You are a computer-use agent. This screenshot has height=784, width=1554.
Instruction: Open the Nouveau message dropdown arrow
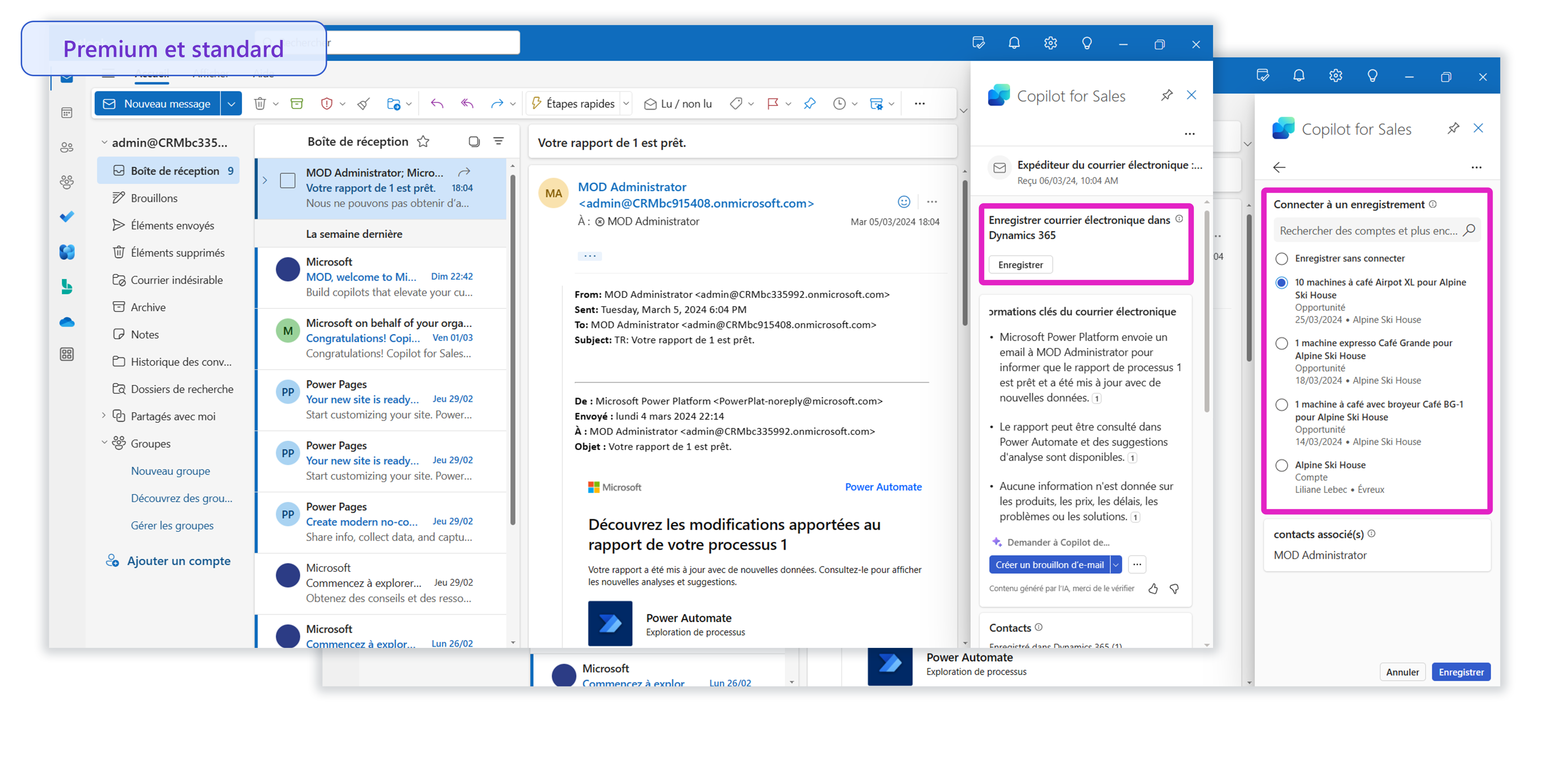231,103
